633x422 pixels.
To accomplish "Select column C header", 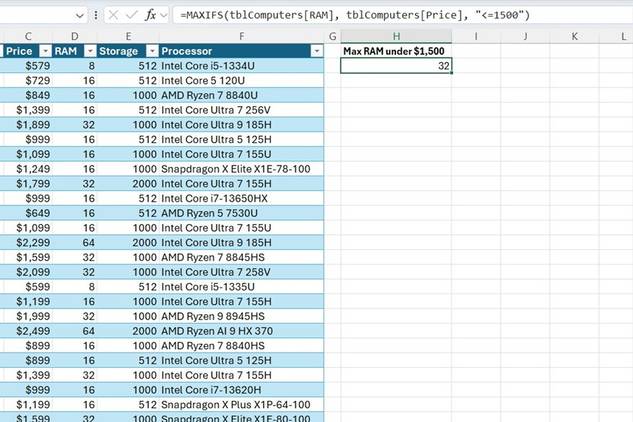I will (x=28, y=36).
